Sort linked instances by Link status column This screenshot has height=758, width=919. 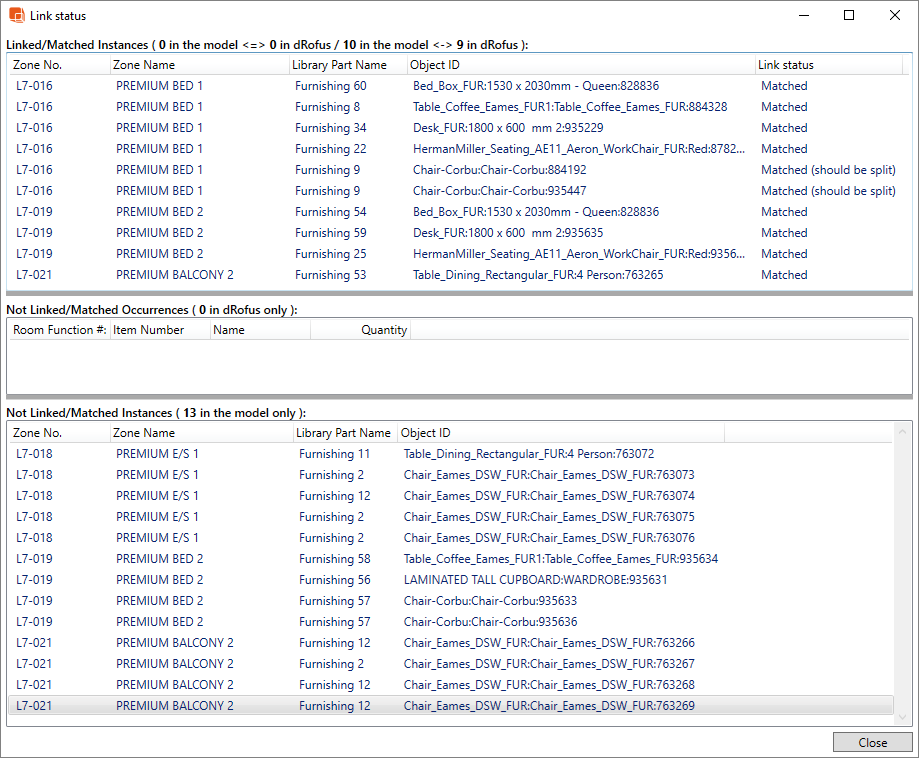click(785, 65)
